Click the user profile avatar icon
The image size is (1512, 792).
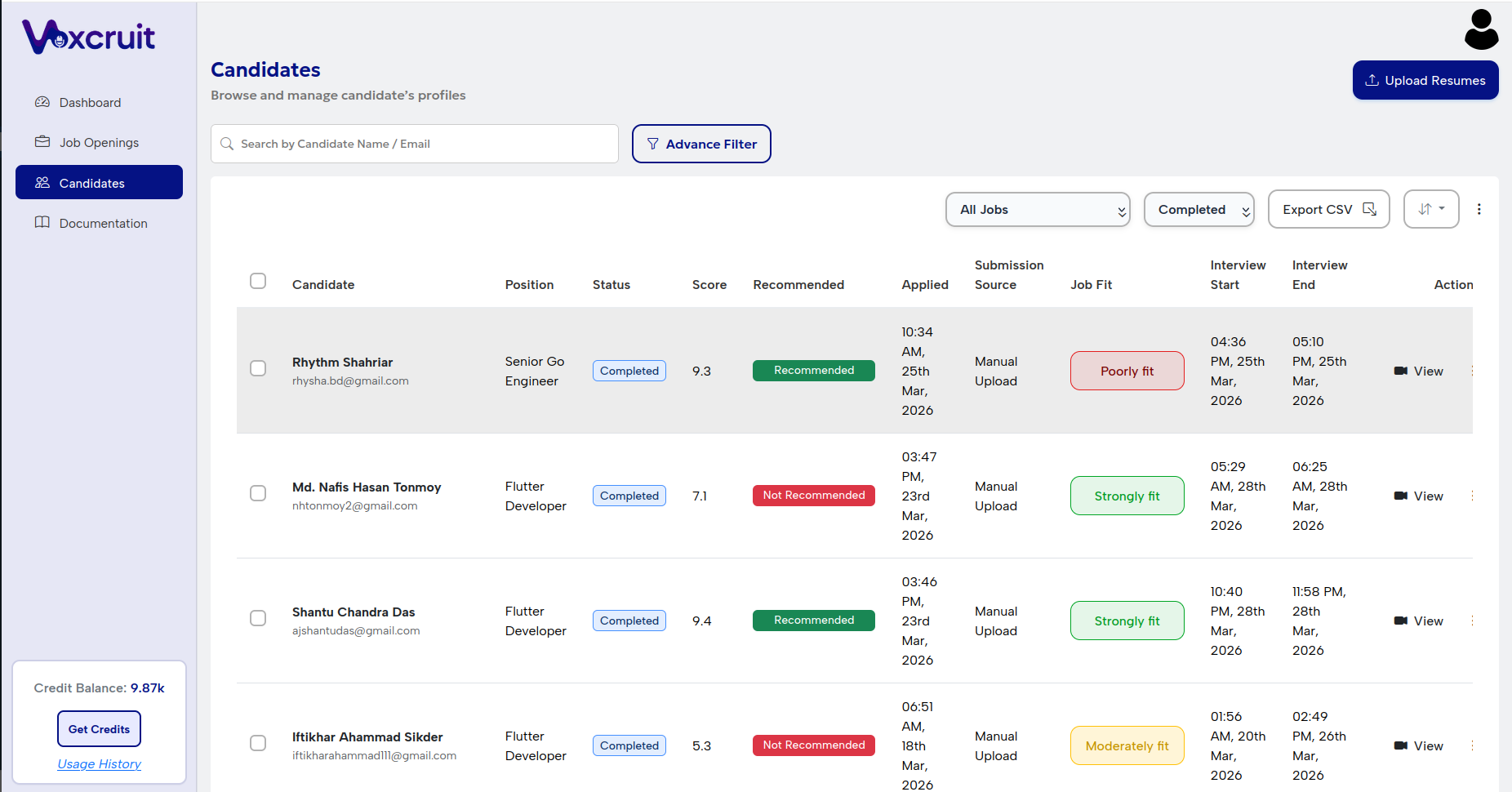click(1481, 30)
